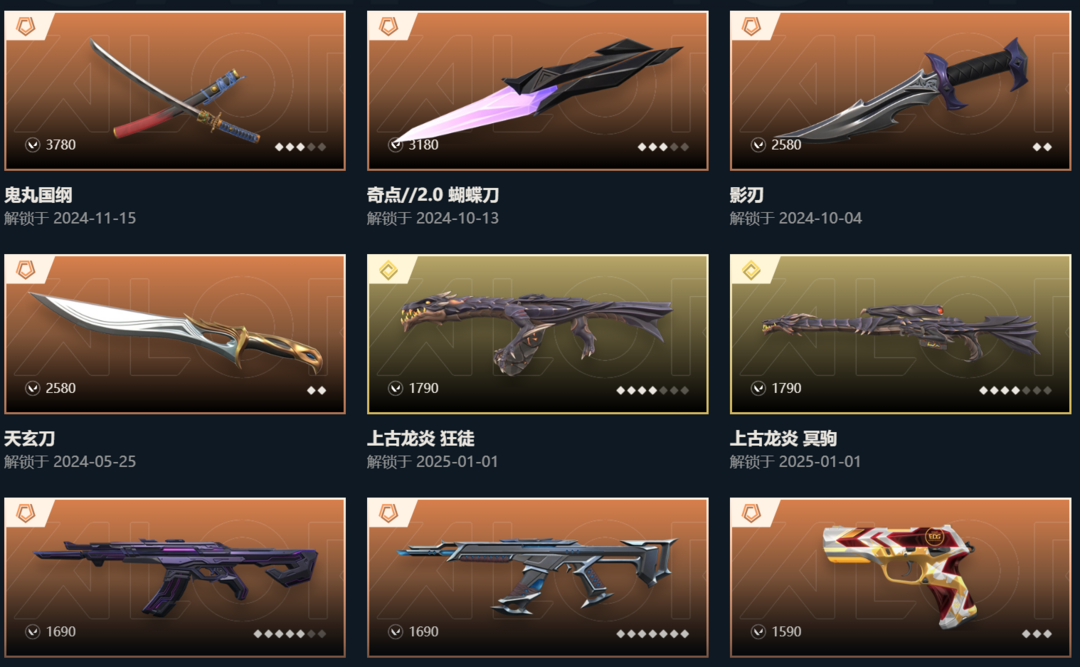
Task: Click the gold tier badge on 上古龙炎 狂徒
Action: (388, 270)
